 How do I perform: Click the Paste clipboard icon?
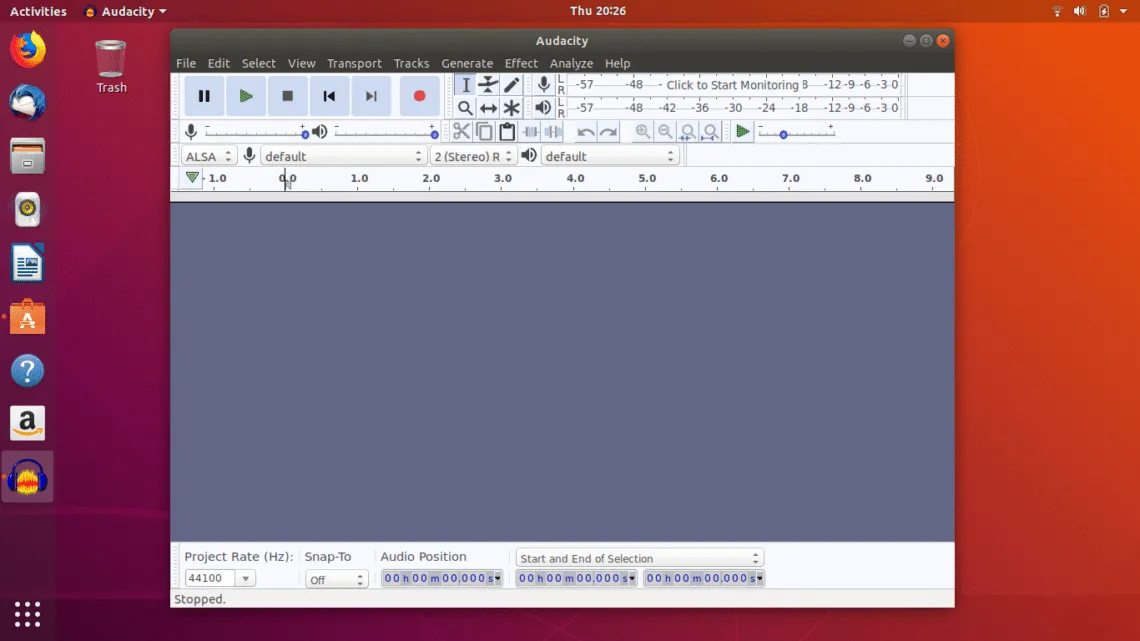507,132
